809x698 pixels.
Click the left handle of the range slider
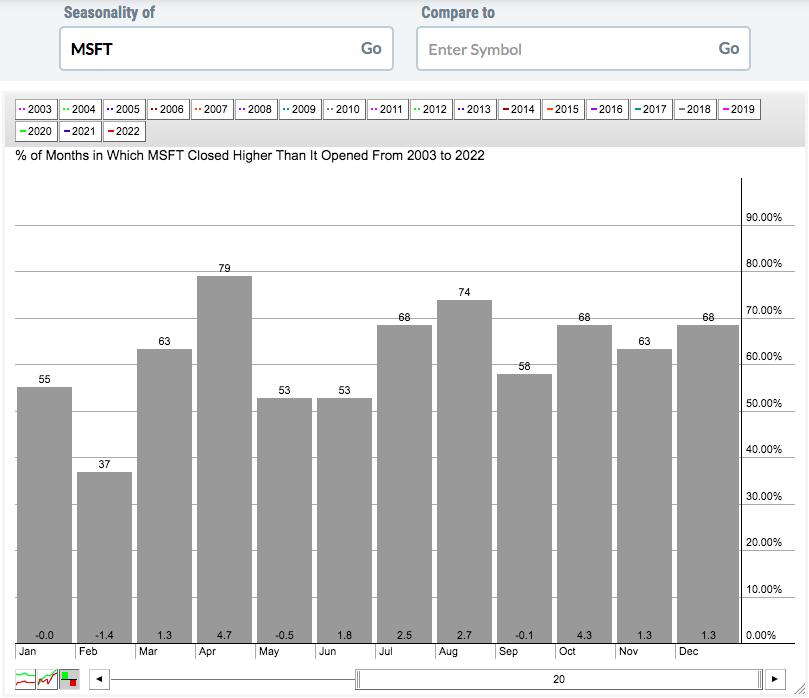click(358, 679)
